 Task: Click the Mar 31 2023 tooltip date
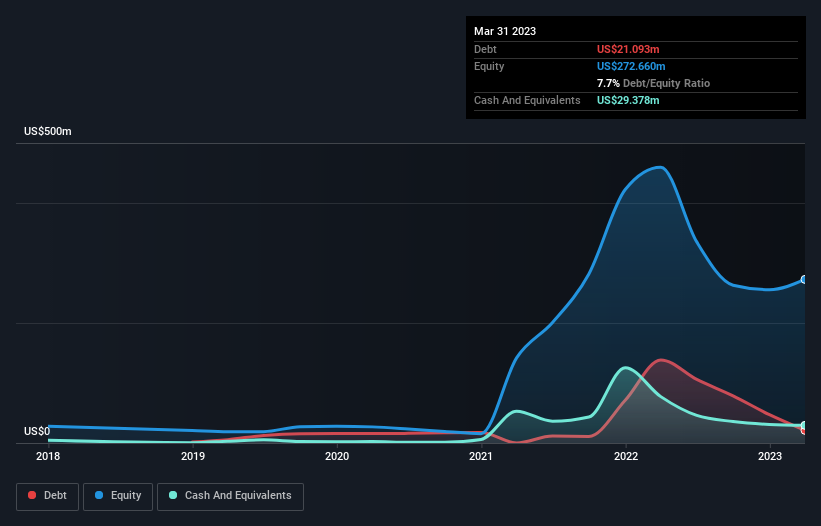[x=505, y=31]
